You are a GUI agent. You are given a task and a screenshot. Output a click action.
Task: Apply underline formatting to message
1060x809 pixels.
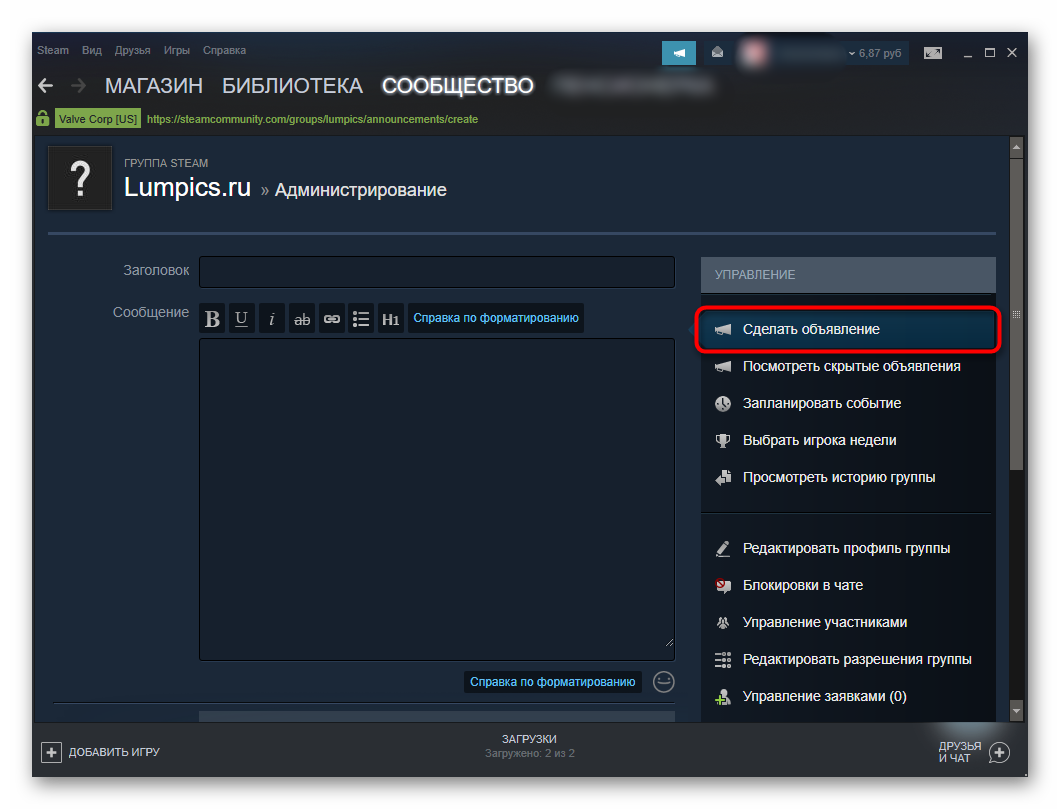tap(242, 319)
